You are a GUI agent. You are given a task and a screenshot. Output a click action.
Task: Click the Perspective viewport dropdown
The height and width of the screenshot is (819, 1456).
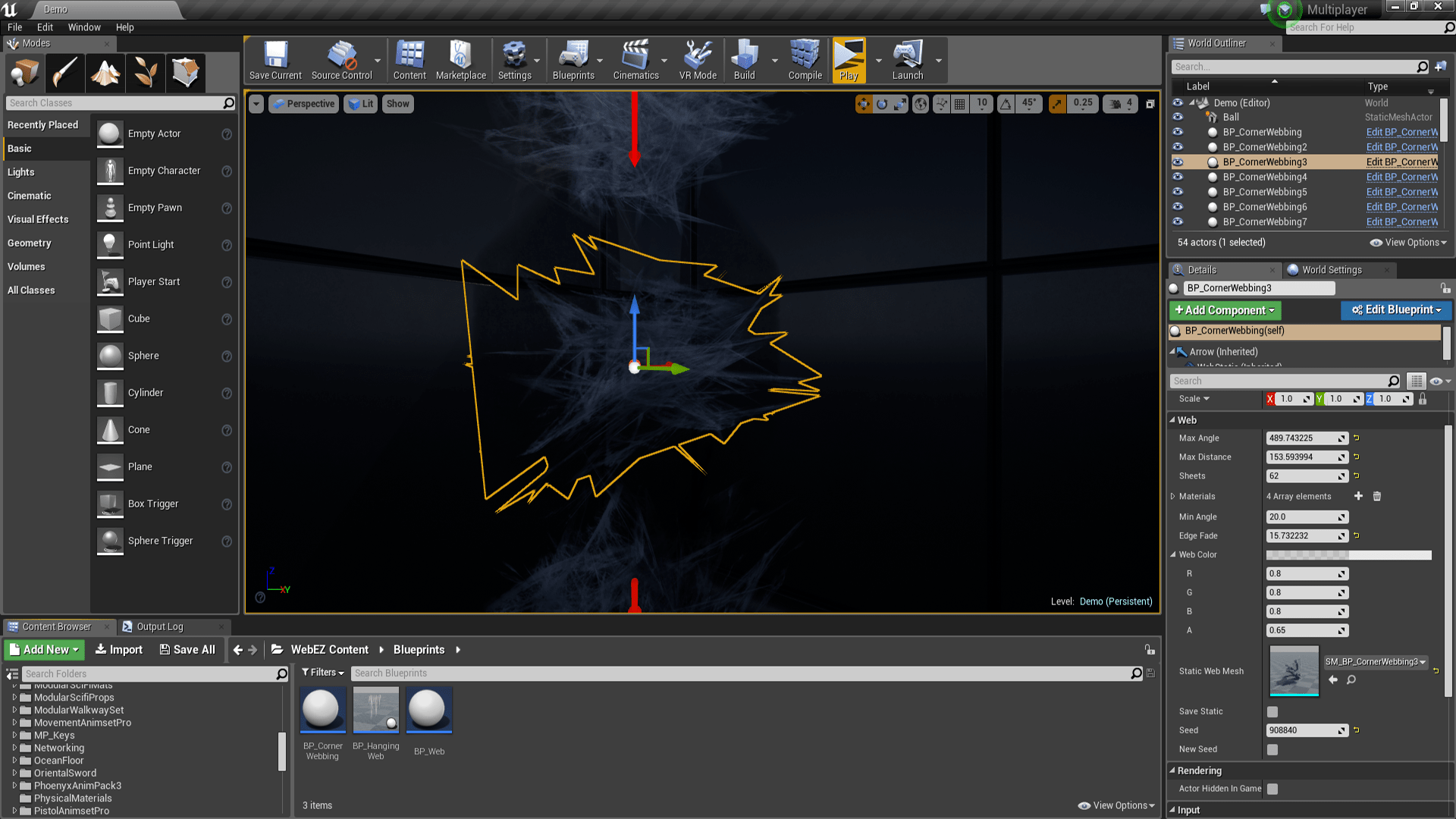point(305,103)
